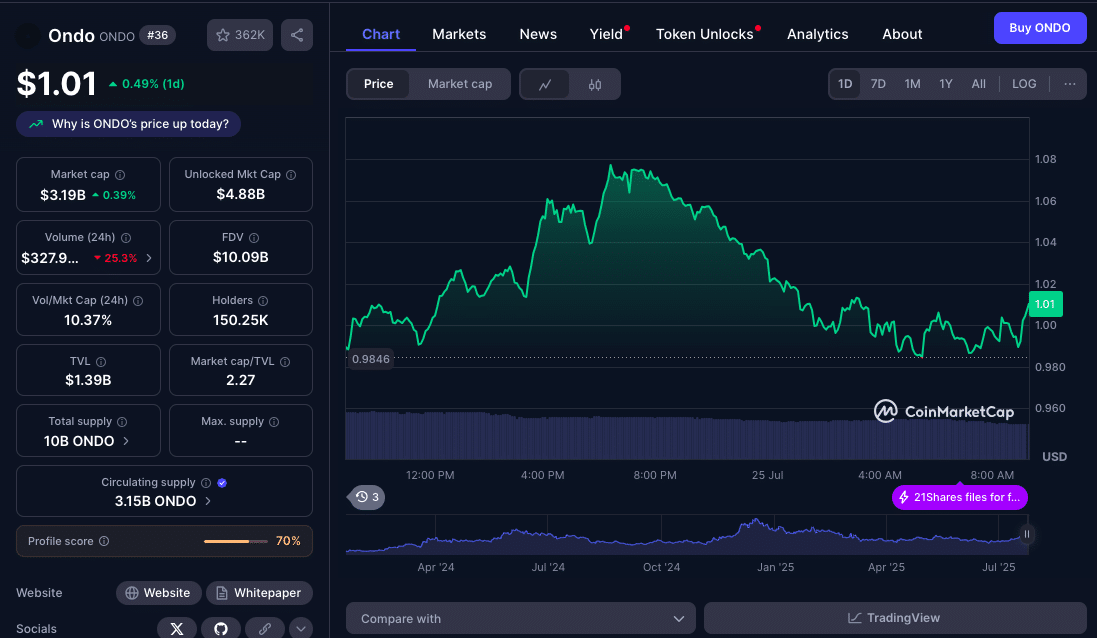The image size is (1097, 638).
Task: Click the timeline range slider handle
Action: (x=1026, y=534)
